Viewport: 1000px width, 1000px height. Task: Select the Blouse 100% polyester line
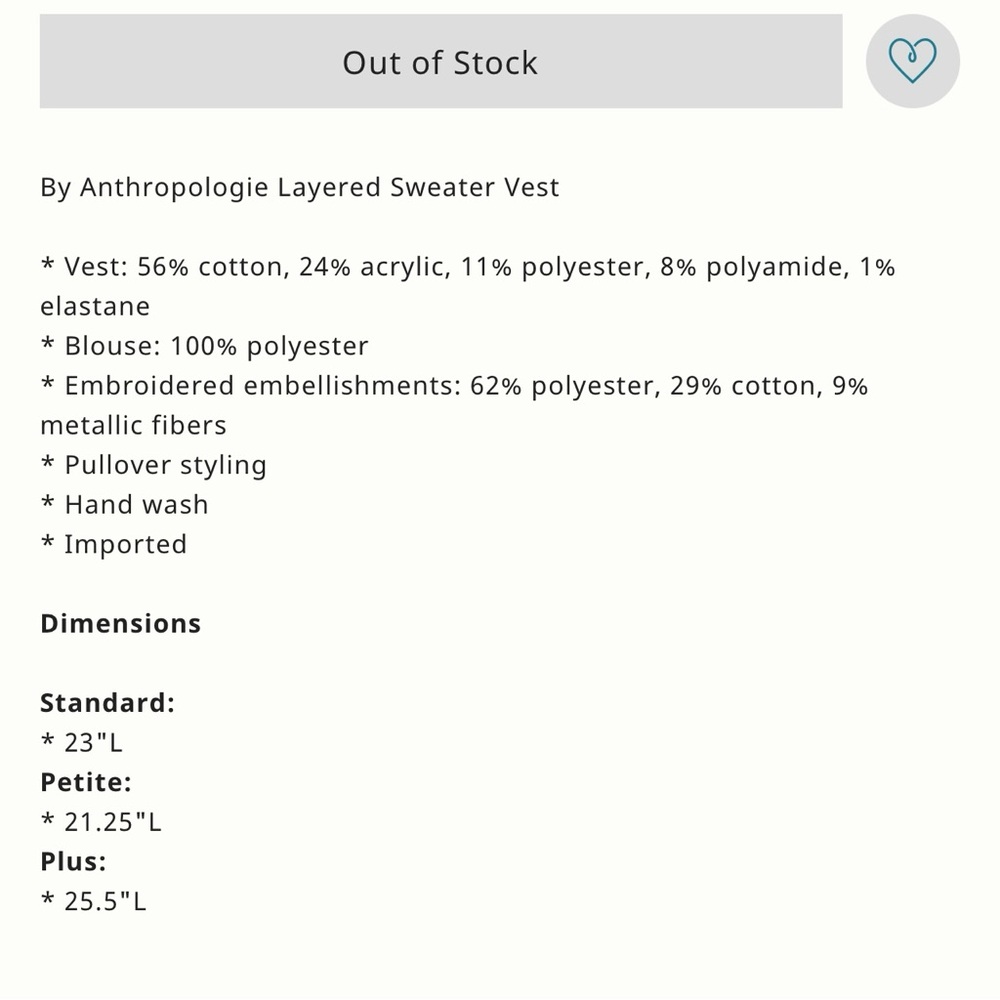click(x=205, y=346)
